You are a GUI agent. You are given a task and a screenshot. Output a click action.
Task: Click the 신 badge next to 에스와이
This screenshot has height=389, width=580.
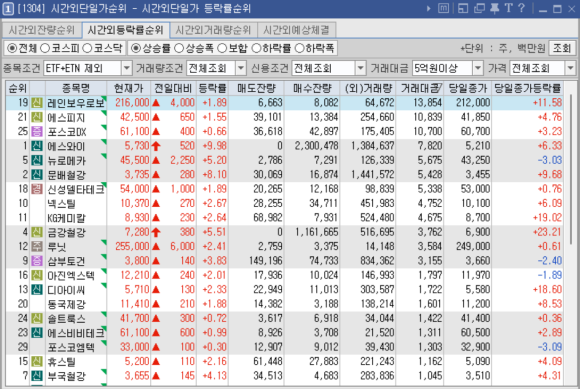pos(37,146)
